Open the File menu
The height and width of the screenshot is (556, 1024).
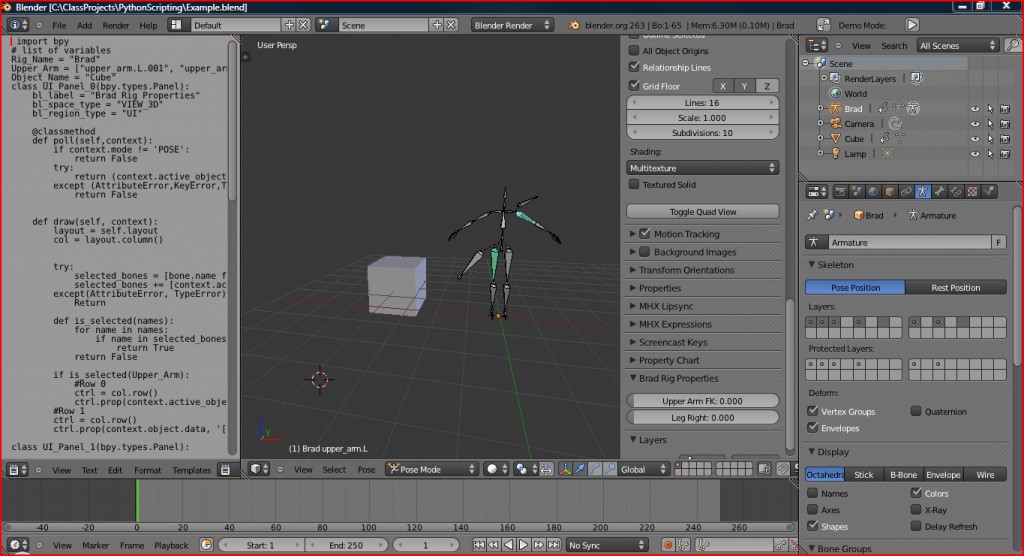coord(59,25)
